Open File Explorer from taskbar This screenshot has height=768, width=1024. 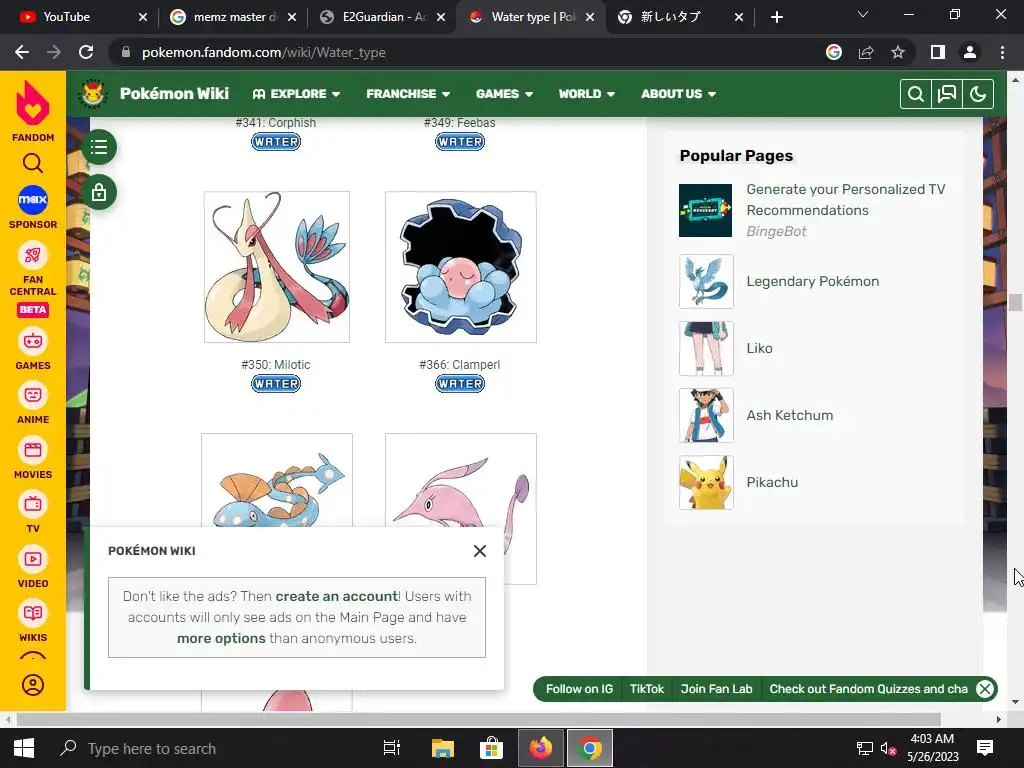pyautogui.click(x=443, y=748)
